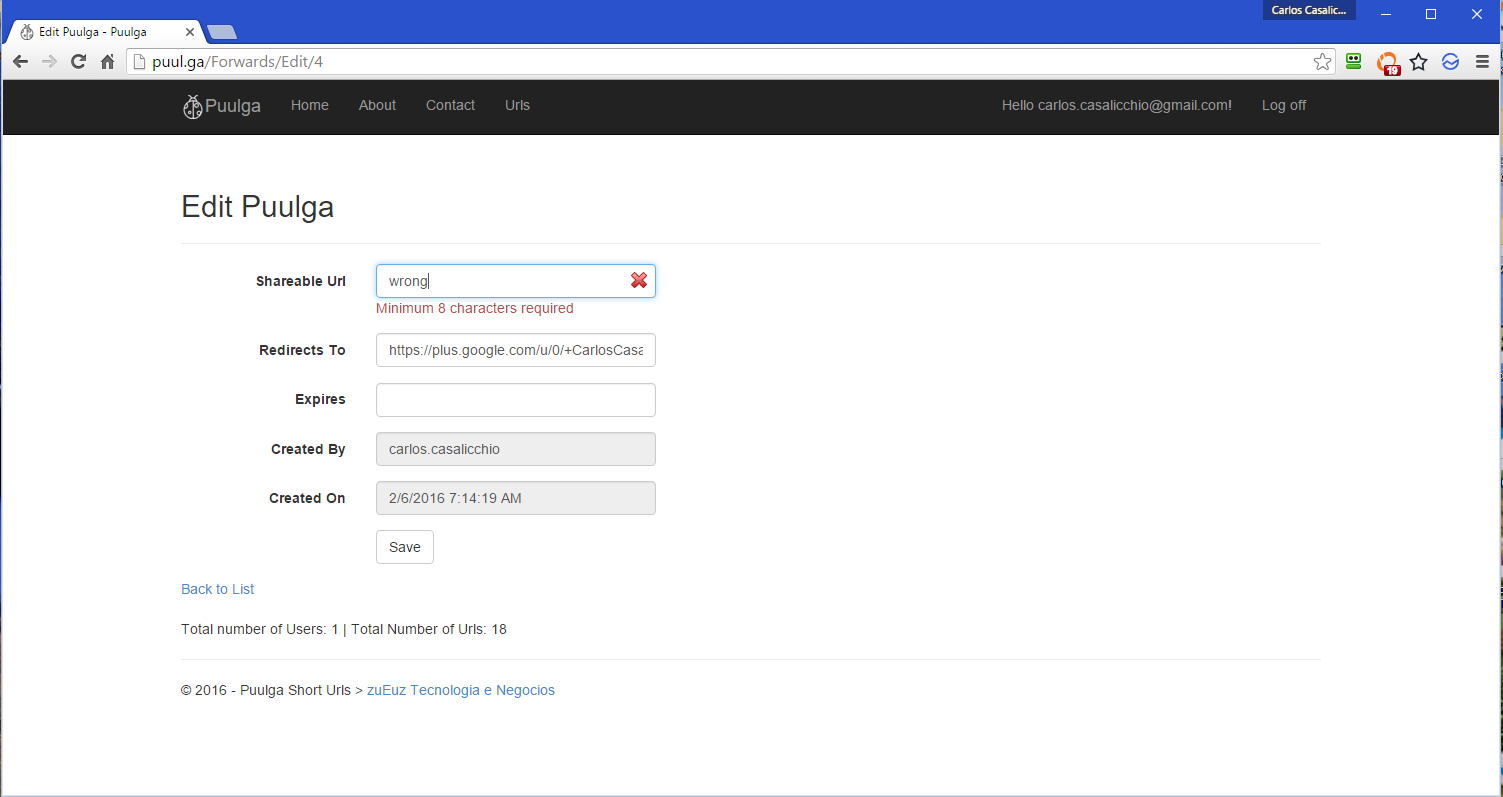
Task: Open the Chrome hamburger menu
Action: pyautogui.click(x=1482, y=62)
